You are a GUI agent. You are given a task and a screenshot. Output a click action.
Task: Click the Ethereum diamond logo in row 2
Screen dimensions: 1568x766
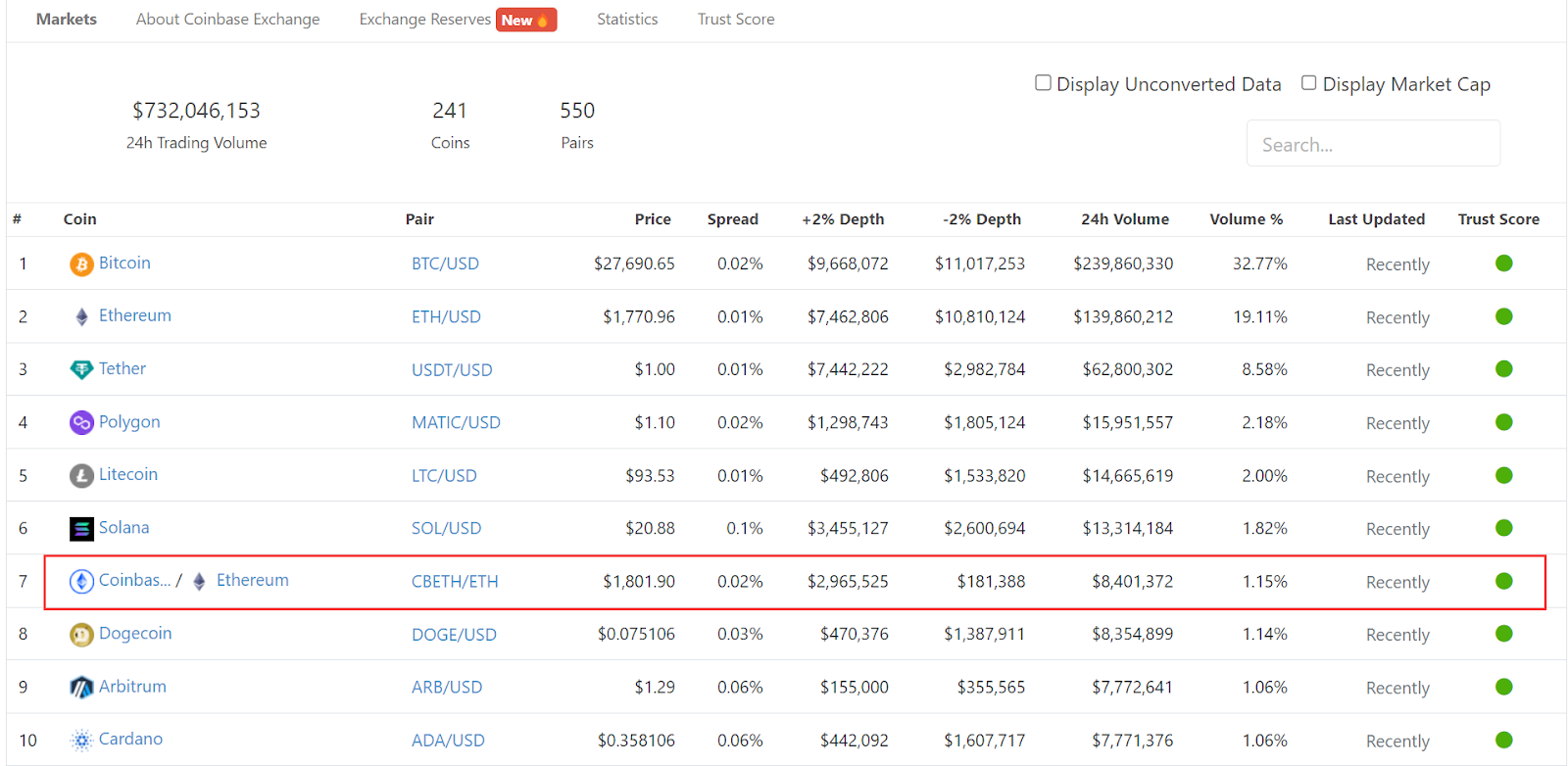(81, 317)
